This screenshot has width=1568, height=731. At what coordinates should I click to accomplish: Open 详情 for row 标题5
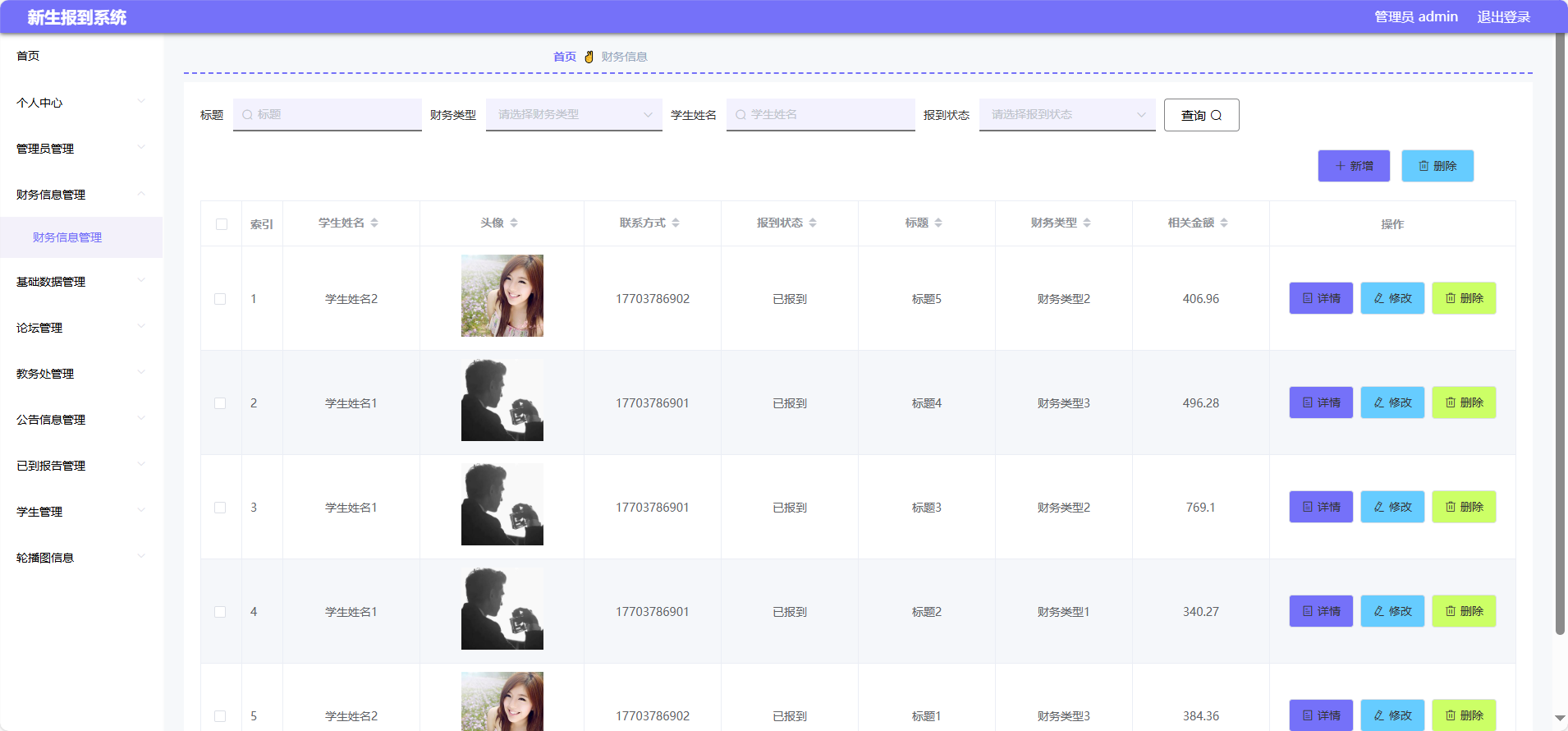click(1321, 298)
